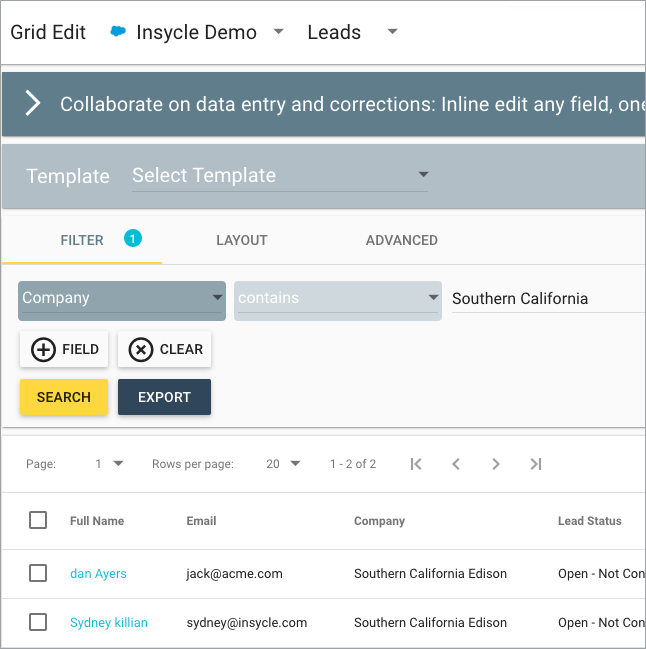Click the Collaborate on data entry banner text
646x649 pixels.
(353, 104)
